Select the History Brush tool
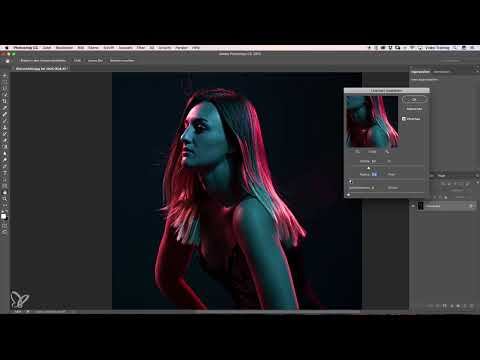This screenshot has width=480, height=360. 5,134
